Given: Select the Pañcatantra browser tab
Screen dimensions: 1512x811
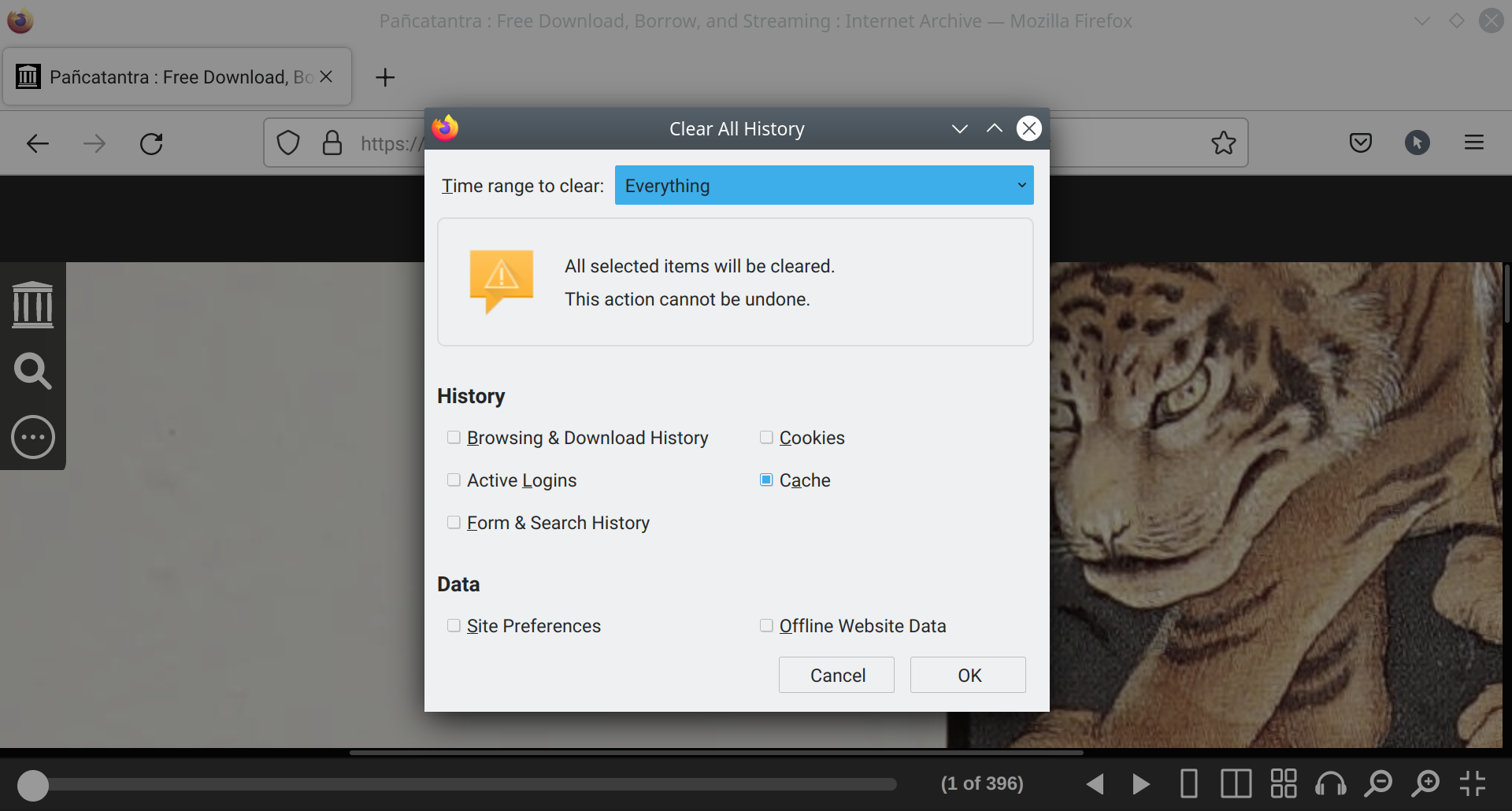Looking at the screenshot, I should (x=177, y=77).
